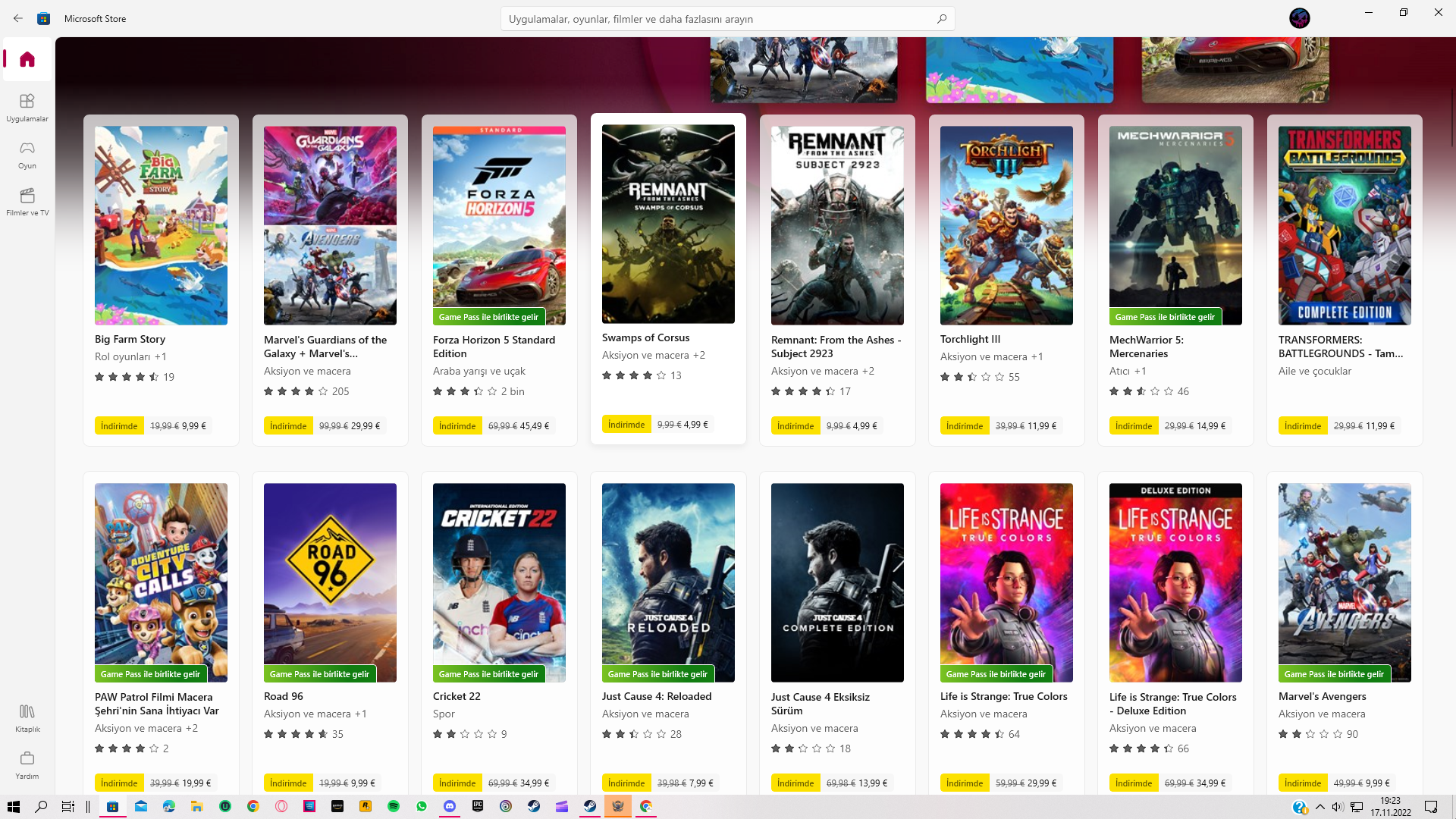Click Swamps of Corsus title link
This screenshot has height=819, width=1456.
pos(645,337)
